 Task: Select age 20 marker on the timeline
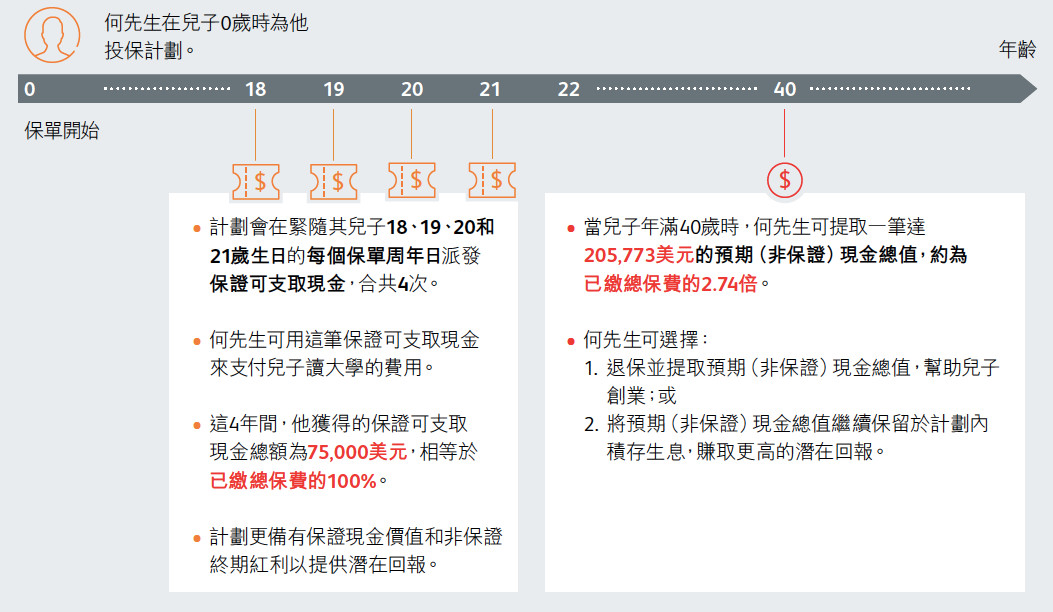pos(412,89)
